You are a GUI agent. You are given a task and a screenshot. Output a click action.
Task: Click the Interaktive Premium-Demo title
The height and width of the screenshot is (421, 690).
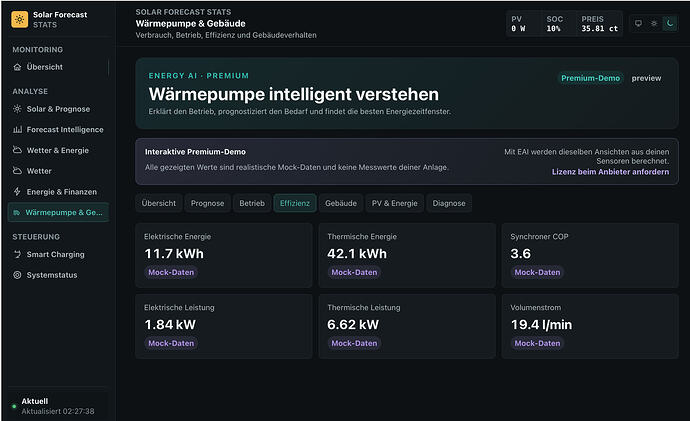coord(195,152)
